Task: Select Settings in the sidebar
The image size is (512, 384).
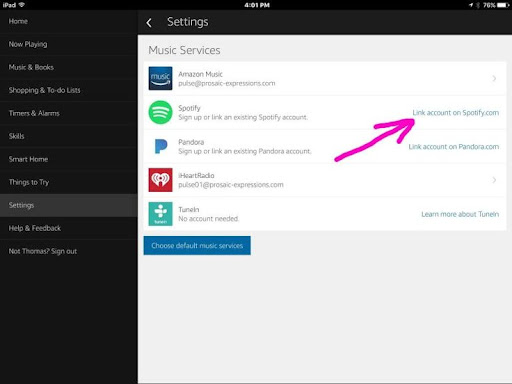Action: 69,205
